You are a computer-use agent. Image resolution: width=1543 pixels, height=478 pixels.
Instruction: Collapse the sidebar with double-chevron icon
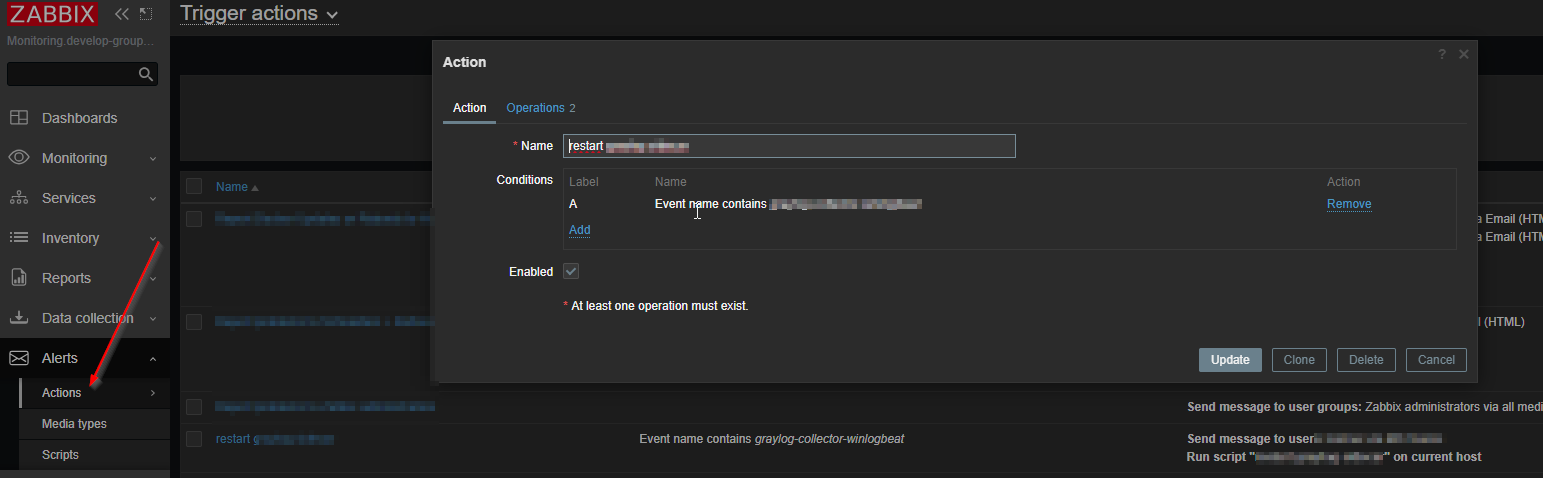[122, 14]
